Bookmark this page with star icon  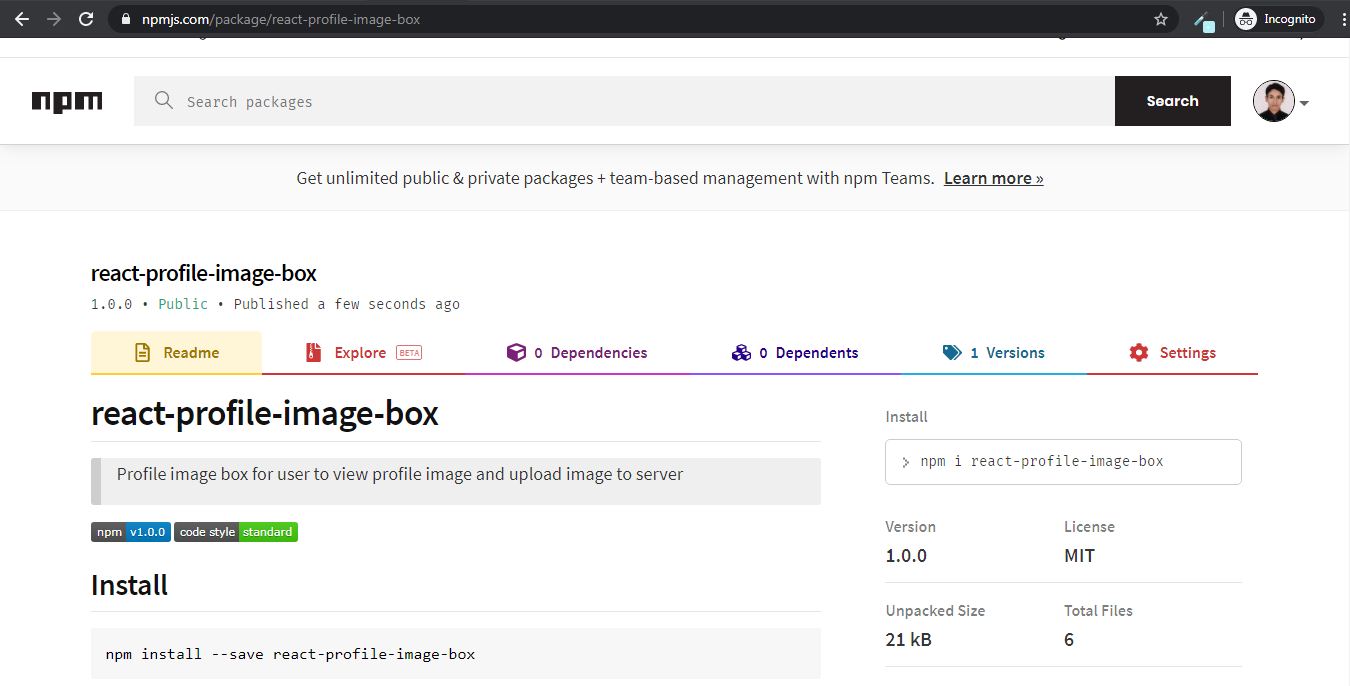click(1161, 19)
